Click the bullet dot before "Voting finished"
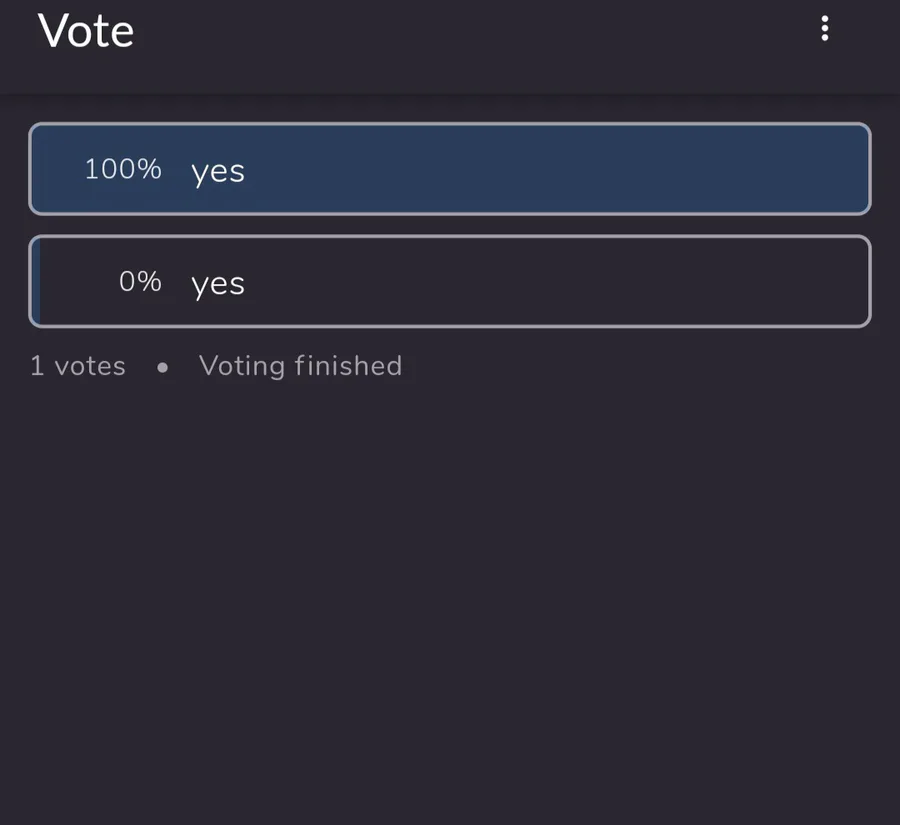The width and height of the screenshot is (900, 825). (x=163, y=367)
